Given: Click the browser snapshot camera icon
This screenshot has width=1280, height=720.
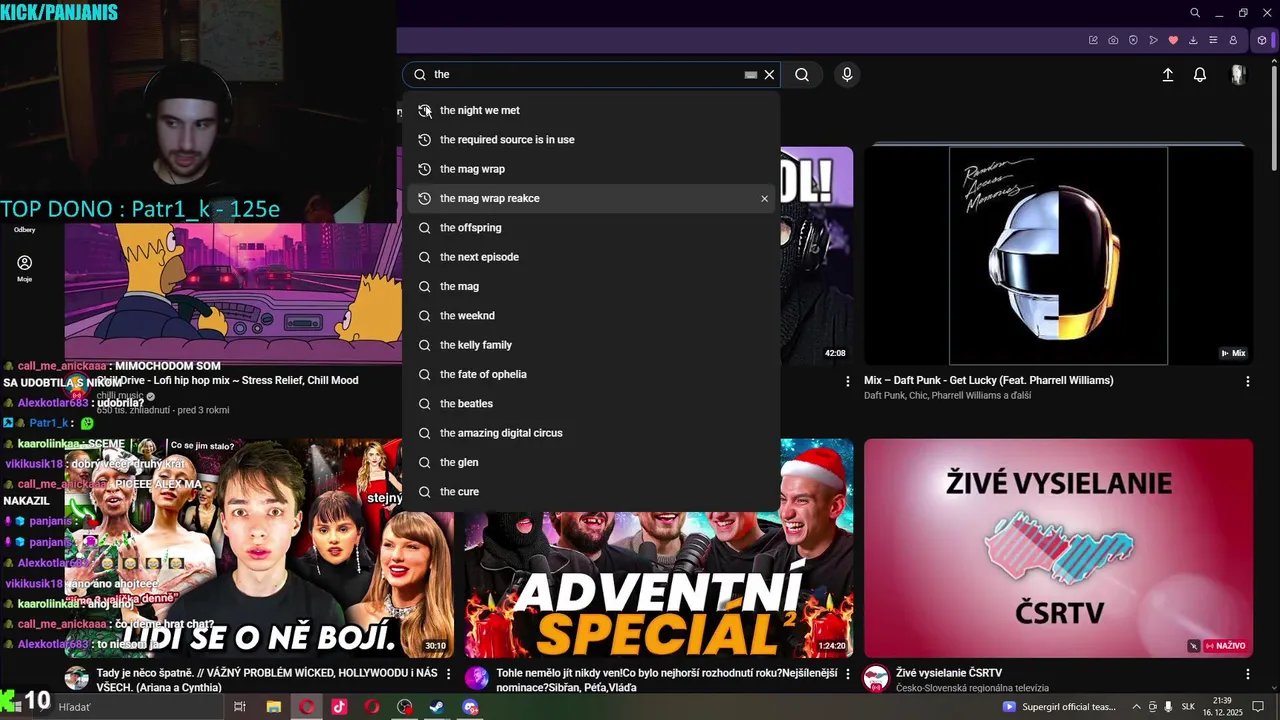Looking at the screenshot, I should 1113,40.
